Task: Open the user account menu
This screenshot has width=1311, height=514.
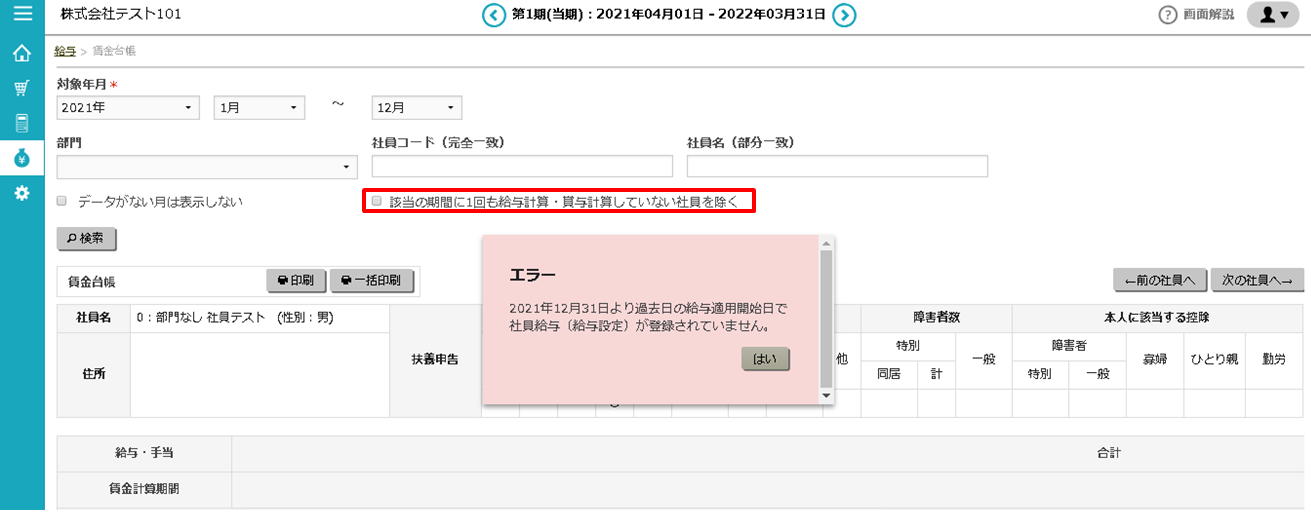Action: tap(1272, 15)
